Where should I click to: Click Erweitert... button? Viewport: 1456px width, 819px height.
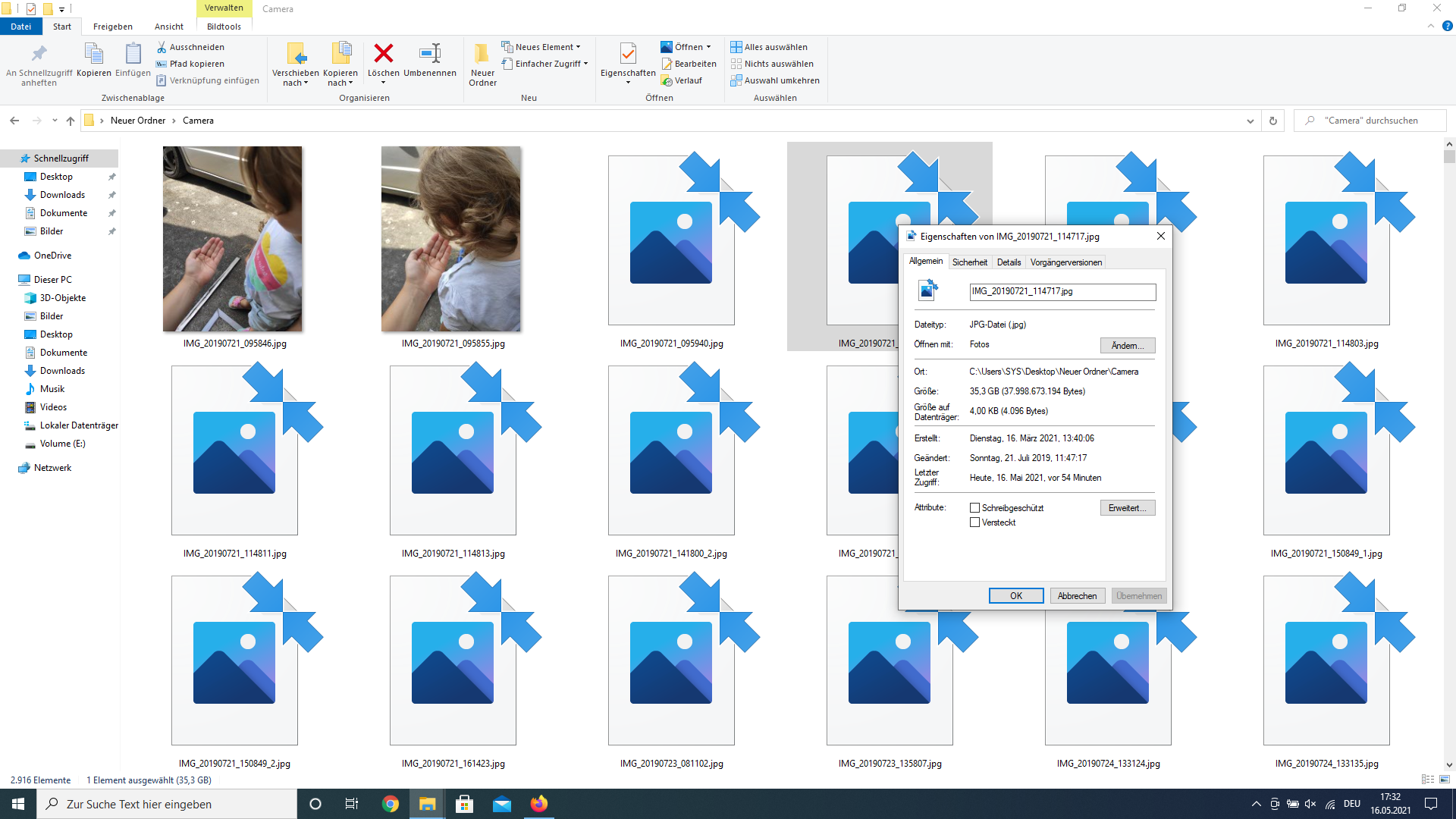click(1128, 508)
